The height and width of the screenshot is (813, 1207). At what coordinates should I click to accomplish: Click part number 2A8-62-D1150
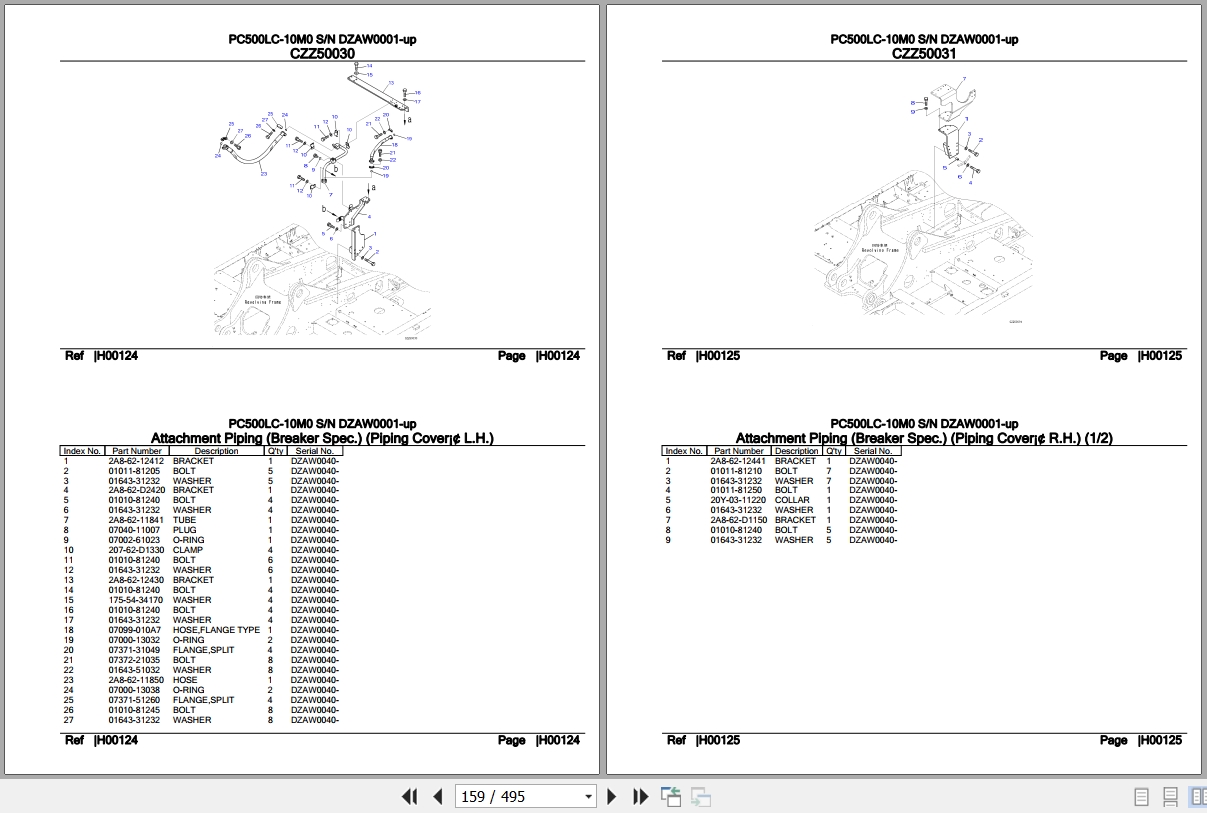738,520
